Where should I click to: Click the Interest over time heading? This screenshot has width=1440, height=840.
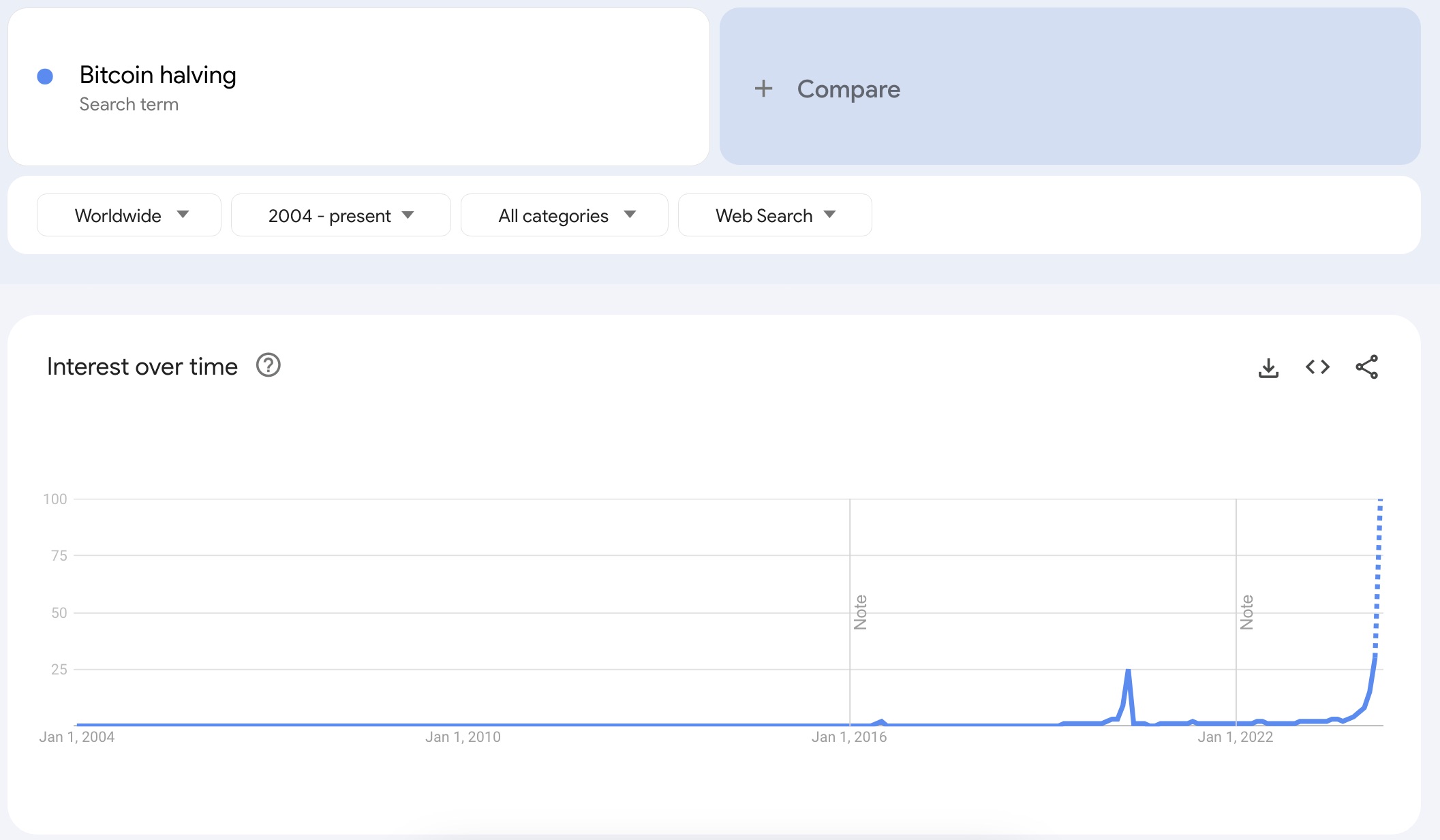point(142,367)
